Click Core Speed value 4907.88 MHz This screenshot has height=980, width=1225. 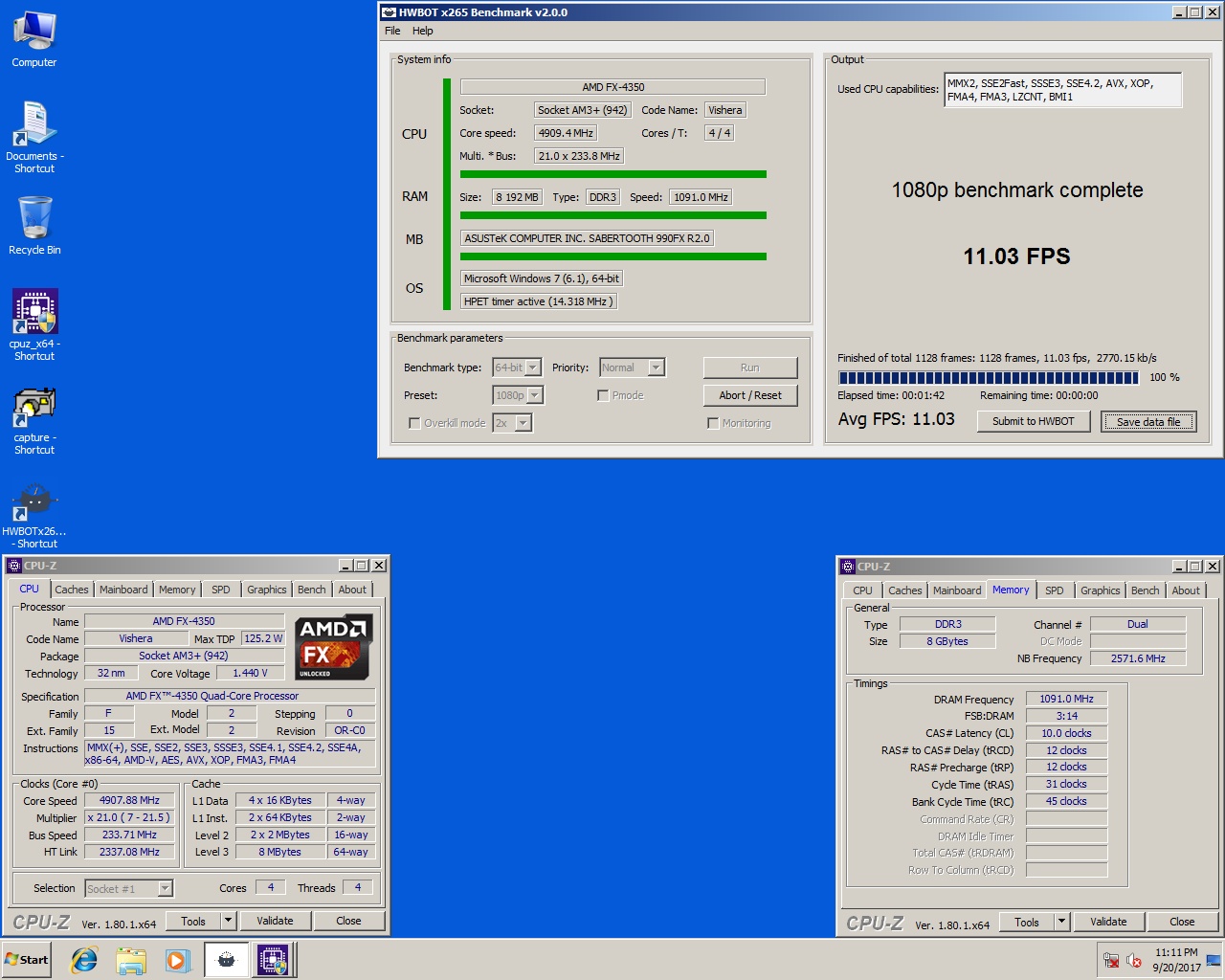click(x=130, y=800)
